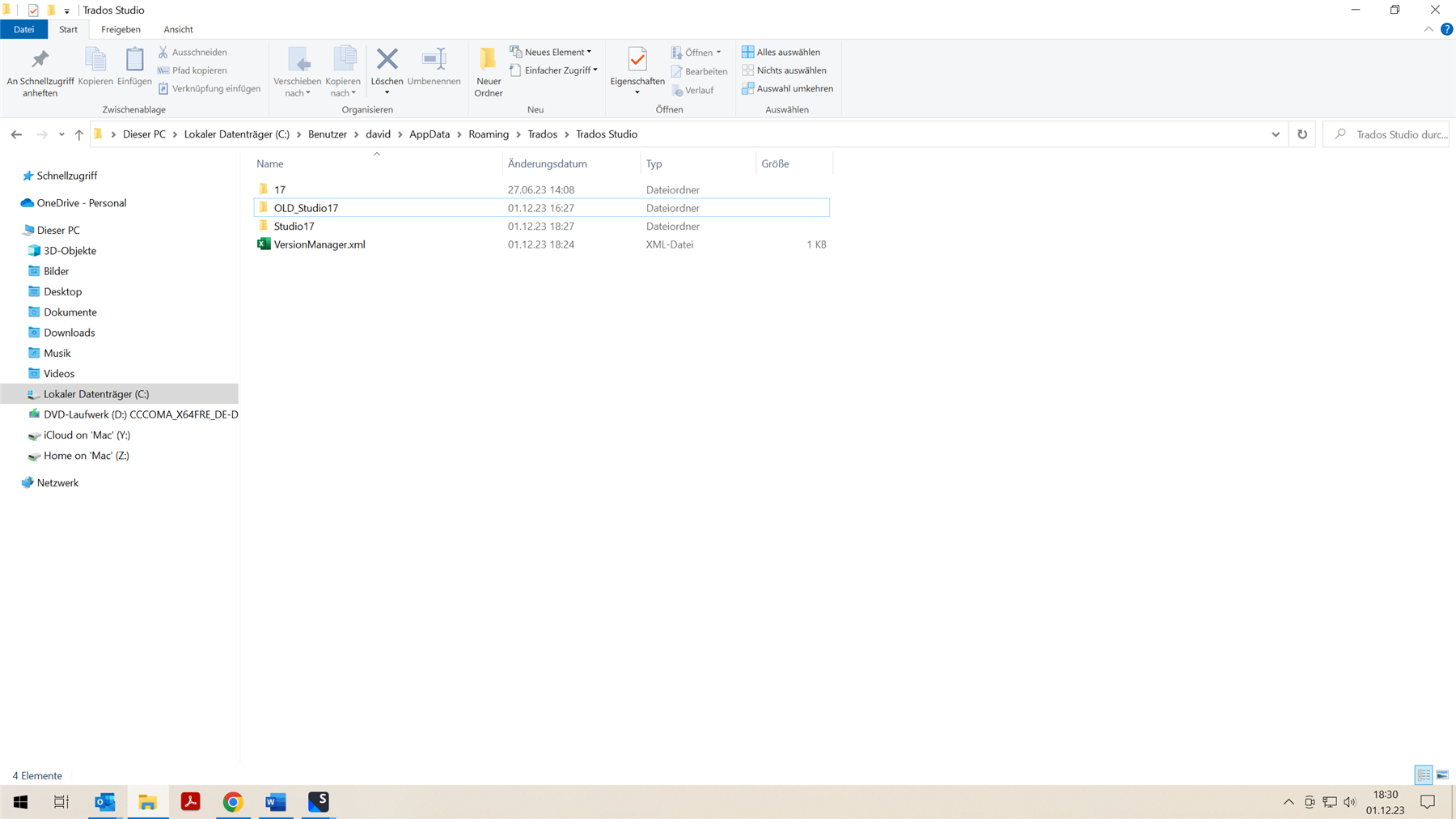Click the Einfügen clipboard icon

point(134,66)
